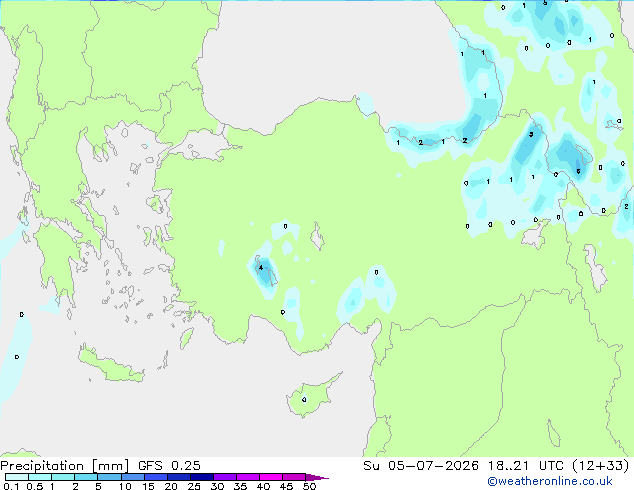Pick legend swatch between 2 and 5

86,477
